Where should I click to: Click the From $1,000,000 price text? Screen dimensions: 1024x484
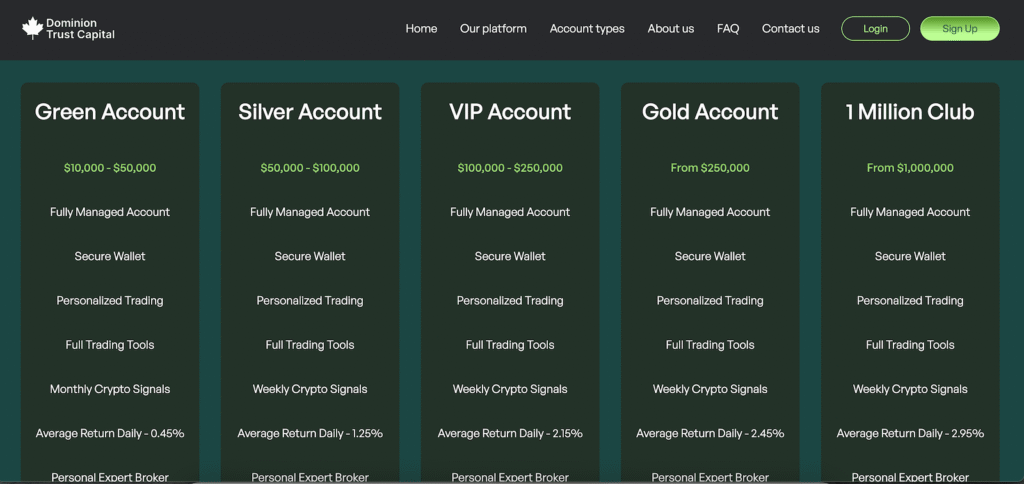click(x=910, y=168)
